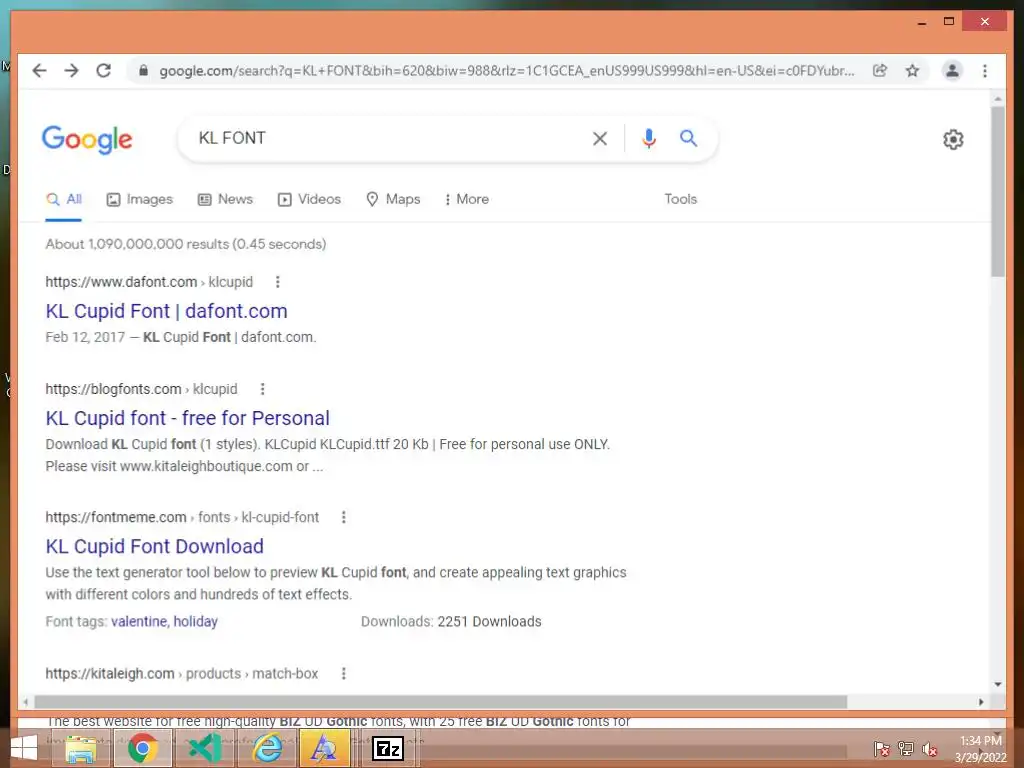Image resolution: width=1024 pixels, height=768 pixels.
Task: Switch to News results tab
Action: click(x=225, y=199)
